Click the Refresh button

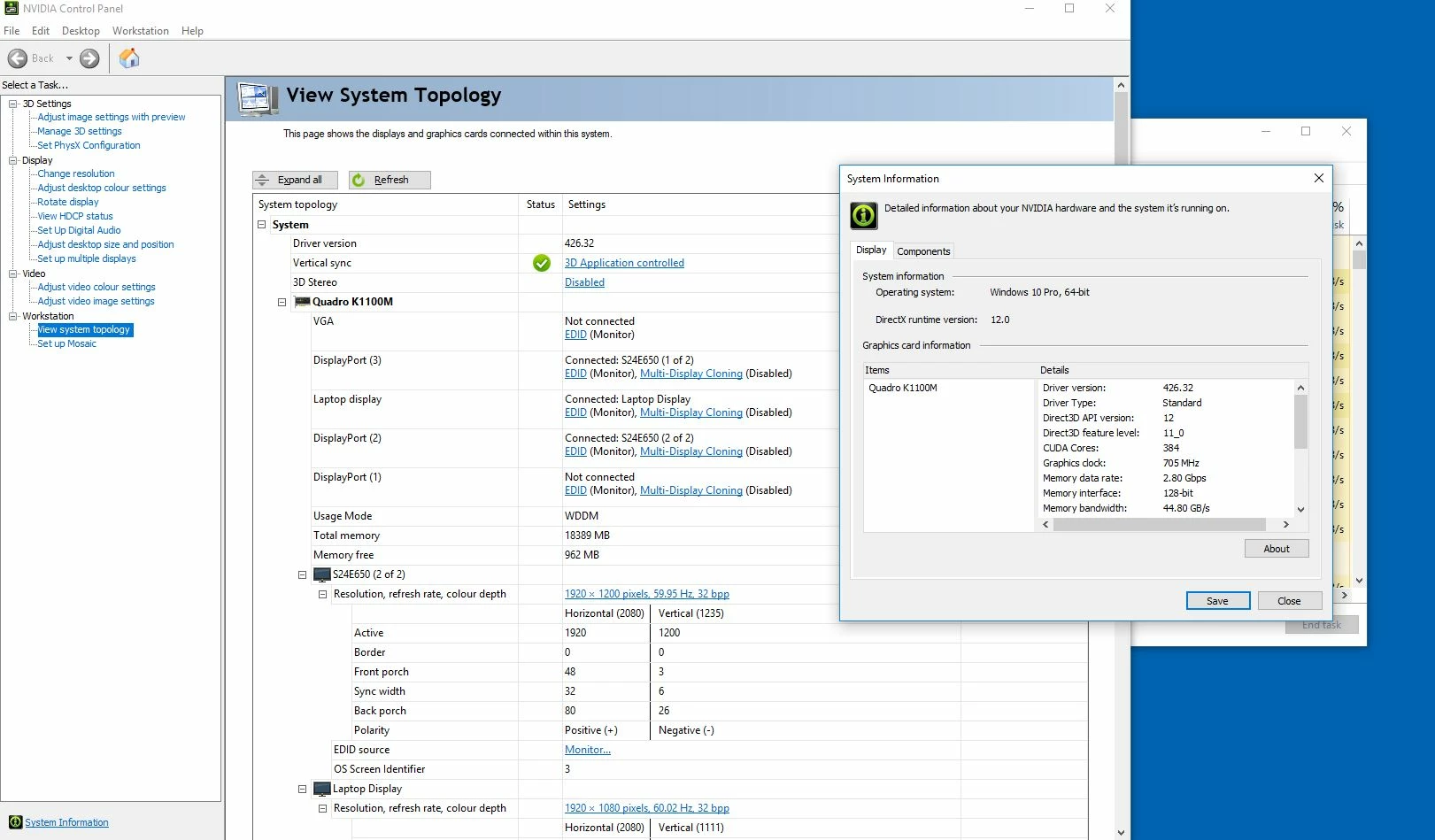click(x=390, y=180)
